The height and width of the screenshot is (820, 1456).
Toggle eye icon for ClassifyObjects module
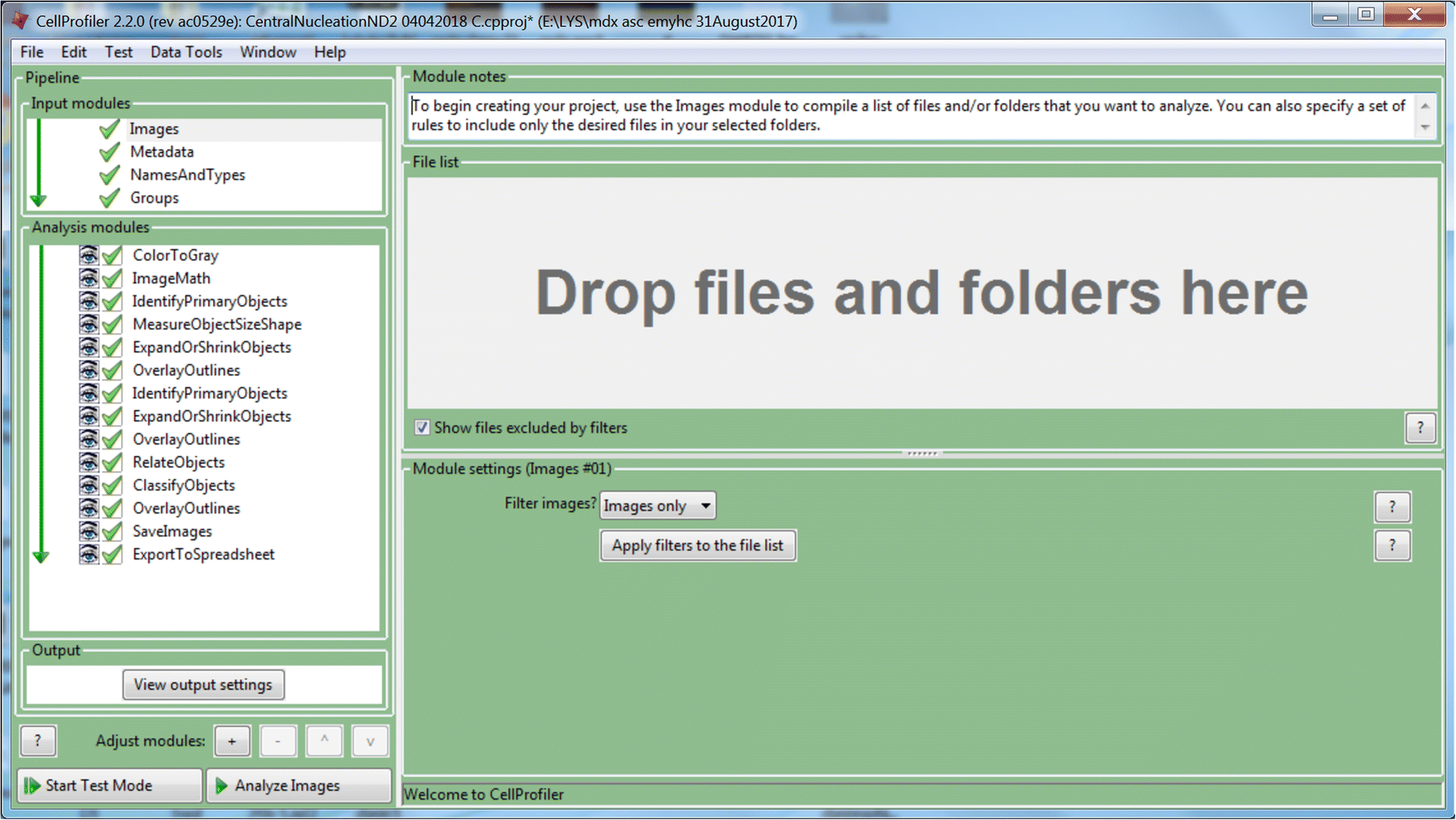click(x=89, y=485)
